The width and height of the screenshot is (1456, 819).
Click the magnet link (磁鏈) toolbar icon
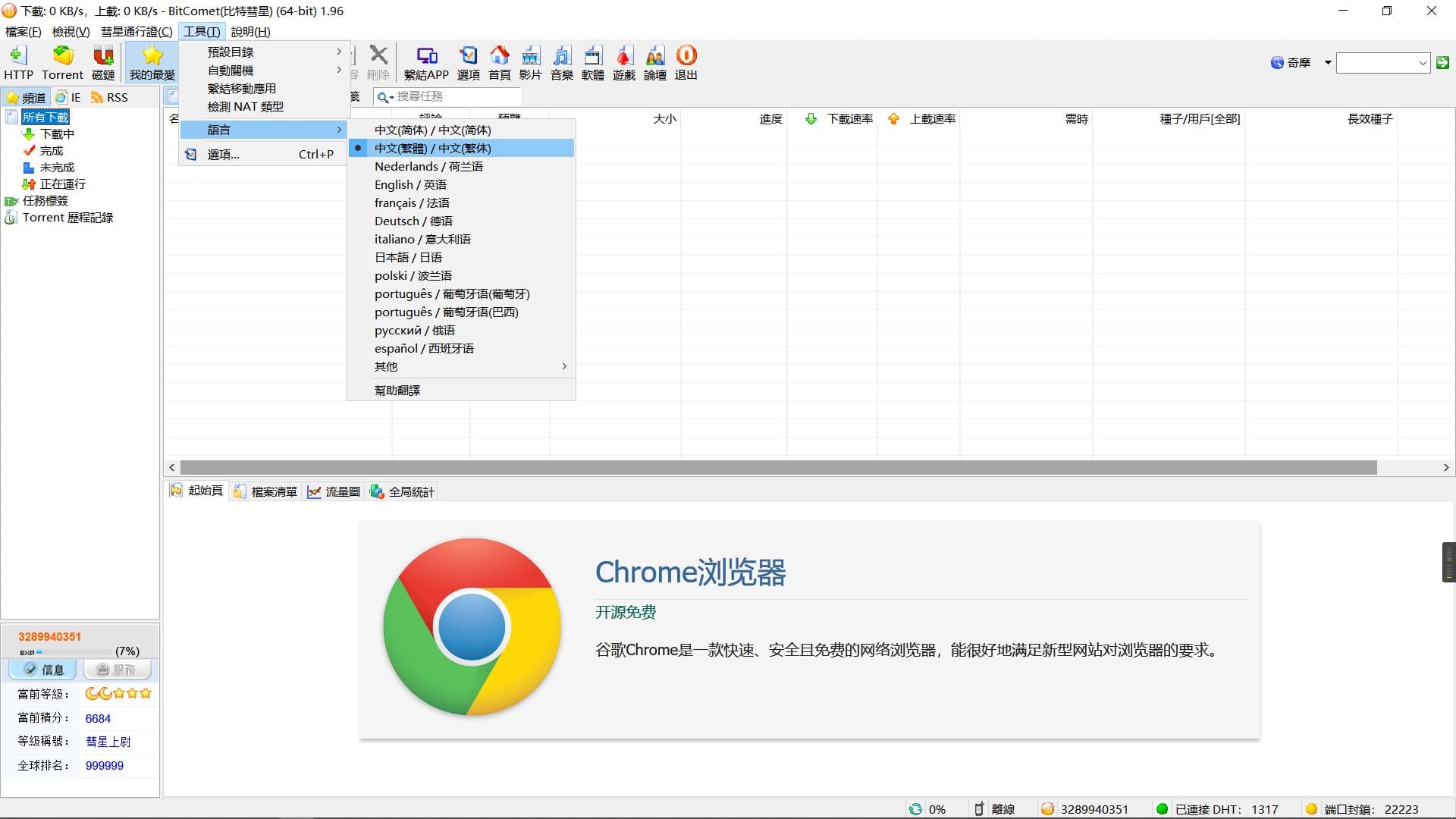pos(103,56)
